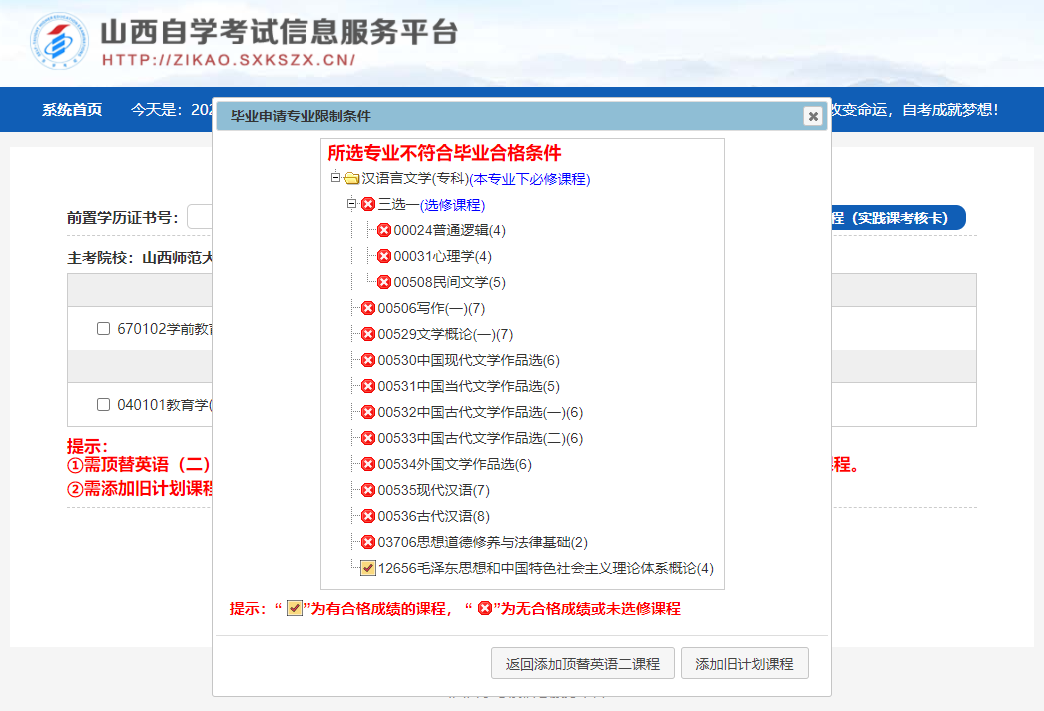1044x711 pixels.
Task: Click the red X icon beside 00535现代汉语
Action: tap(370, 489)
